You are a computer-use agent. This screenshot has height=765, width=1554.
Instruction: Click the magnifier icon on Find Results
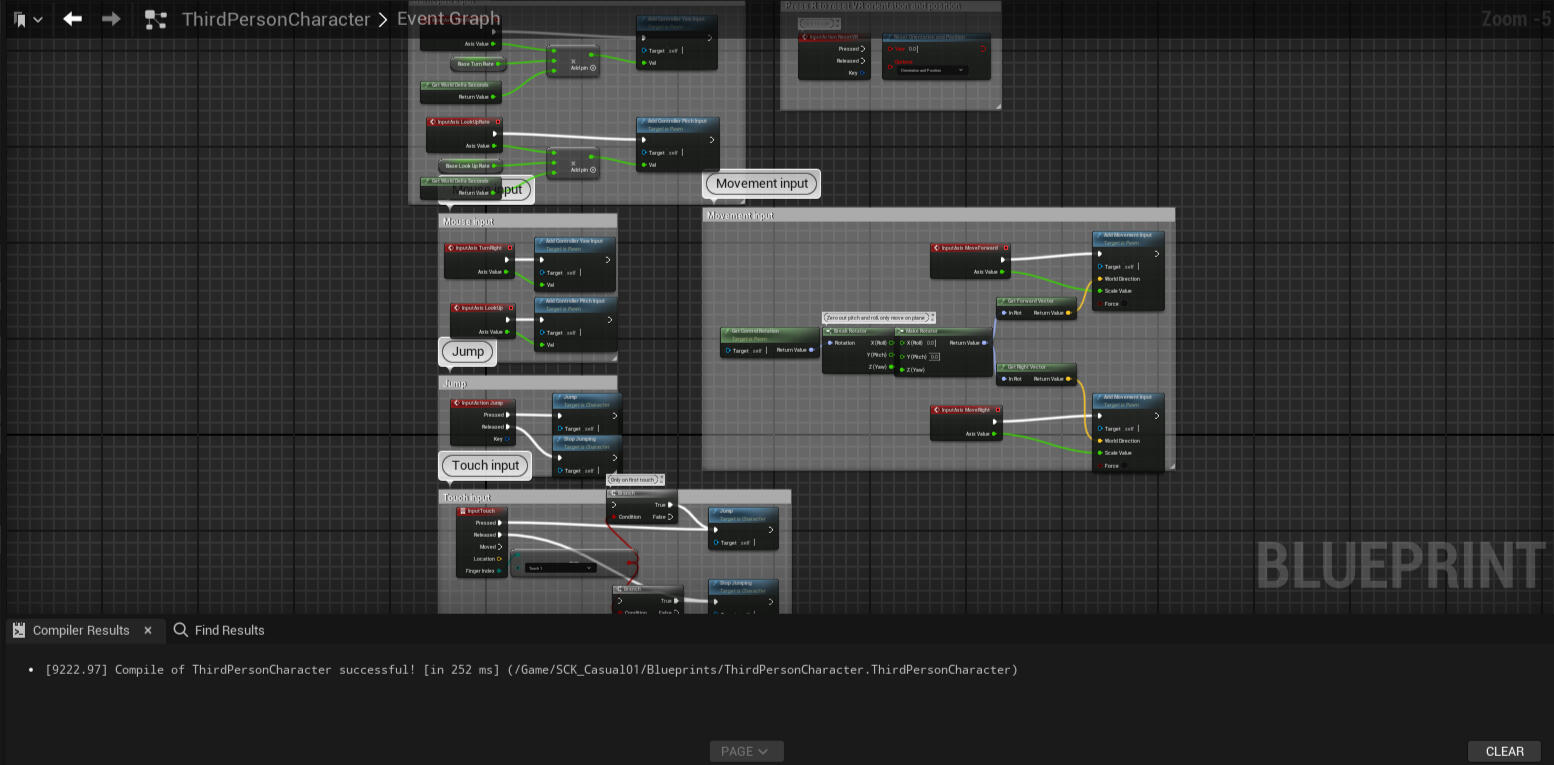(181, 630)
